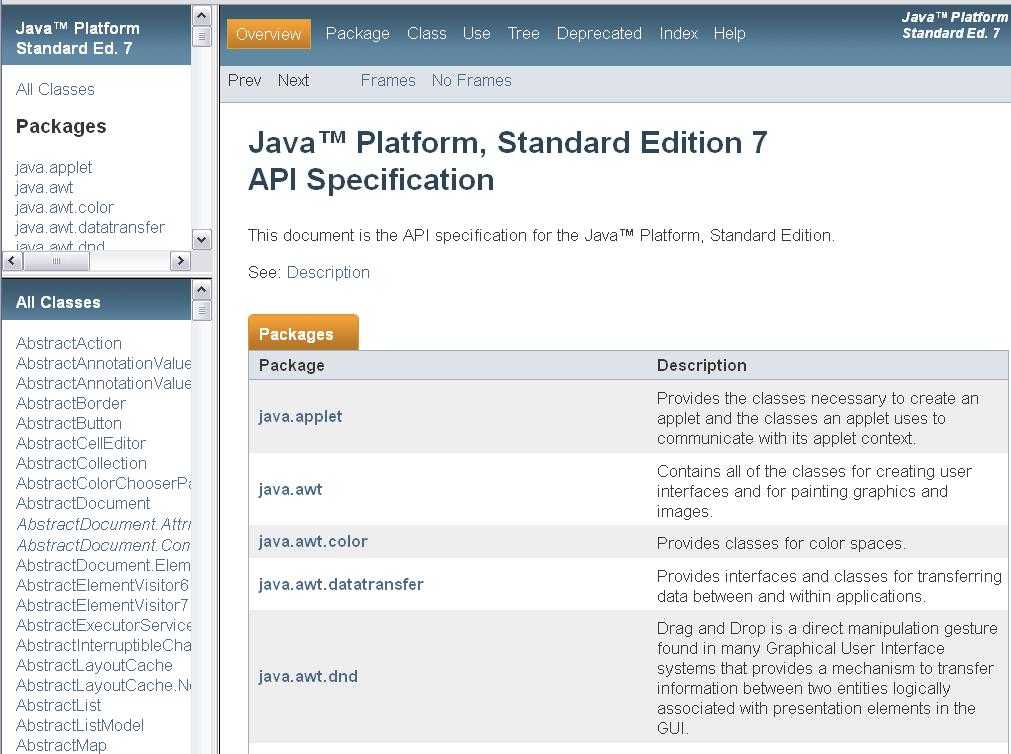Open the AbstractLayoutCache.N… class link
The height and width of the screenshot is (754, 1011).
tap(103, 685)
